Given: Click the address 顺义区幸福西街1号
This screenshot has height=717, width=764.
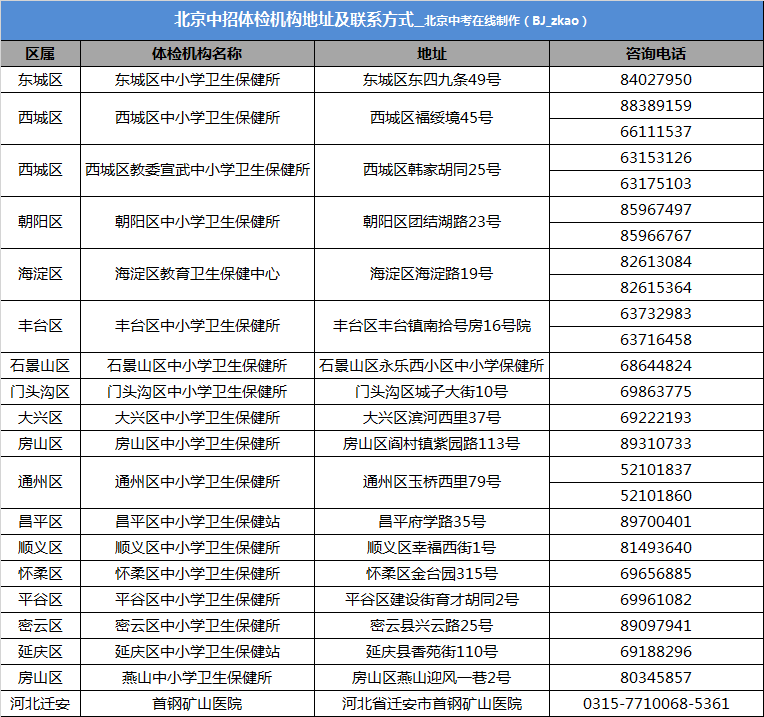Looking at the screenshot, I should coord(432,548).
